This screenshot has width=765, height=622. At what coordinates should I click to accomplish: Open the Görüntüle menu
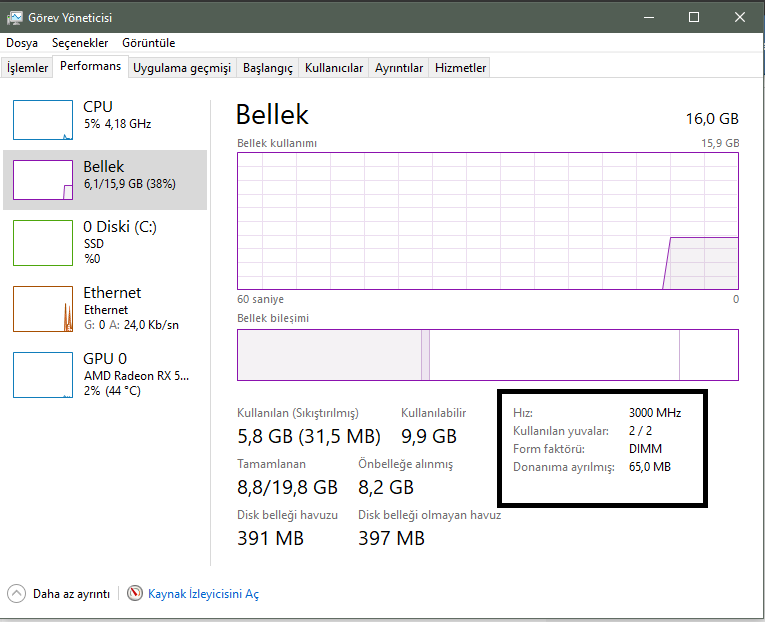pos(148,43)
